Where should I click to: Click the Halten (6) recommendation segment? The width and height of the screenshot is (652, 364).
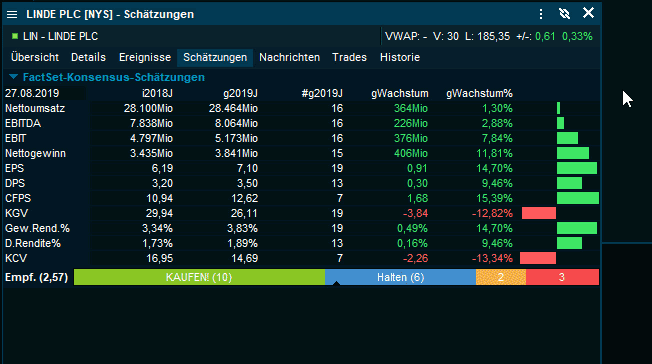pyautogui.click(x=400, y=277)
